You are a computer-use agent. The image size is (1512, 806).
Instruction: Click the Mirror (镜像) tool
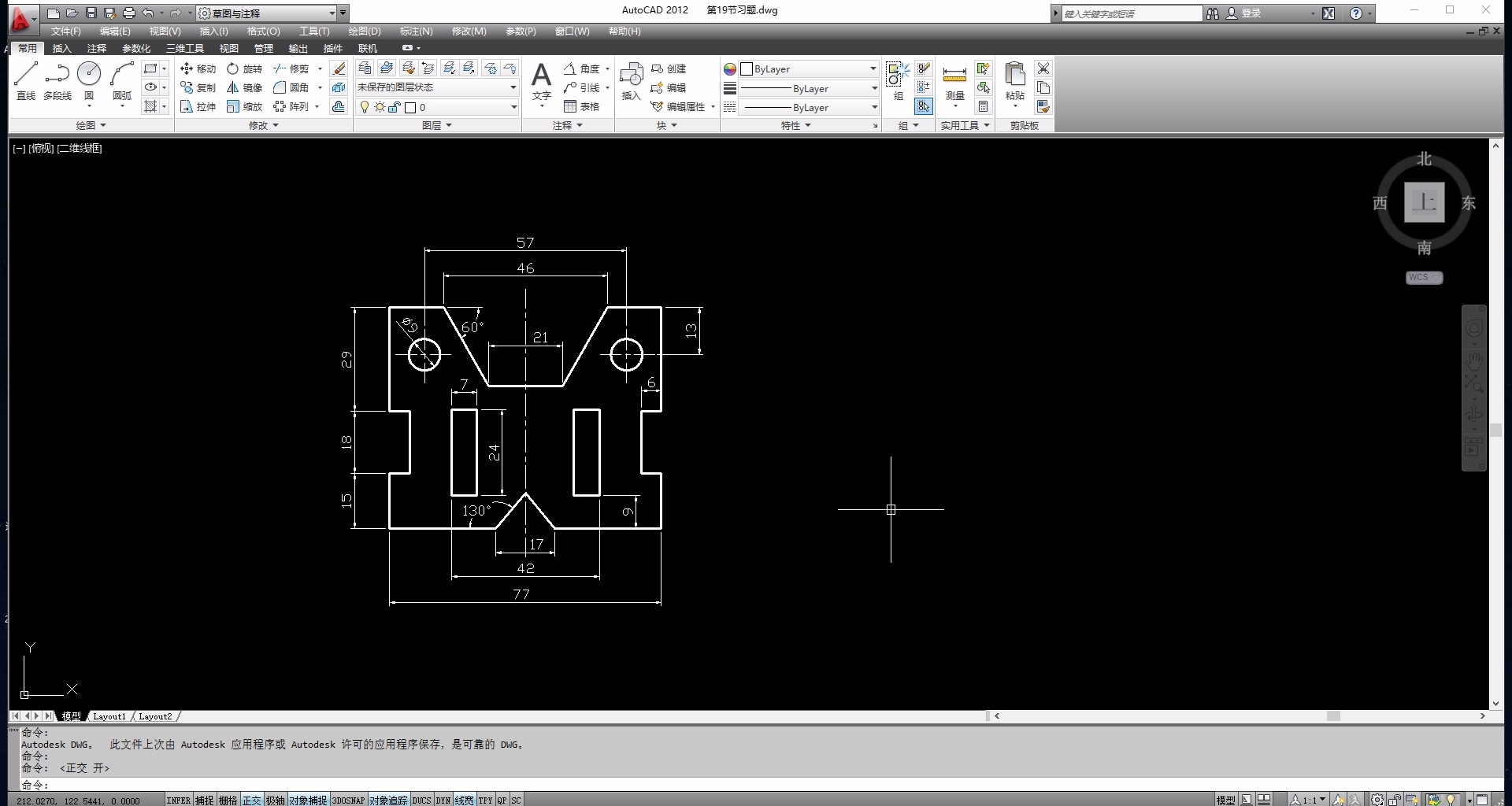(x=244, y=87)
